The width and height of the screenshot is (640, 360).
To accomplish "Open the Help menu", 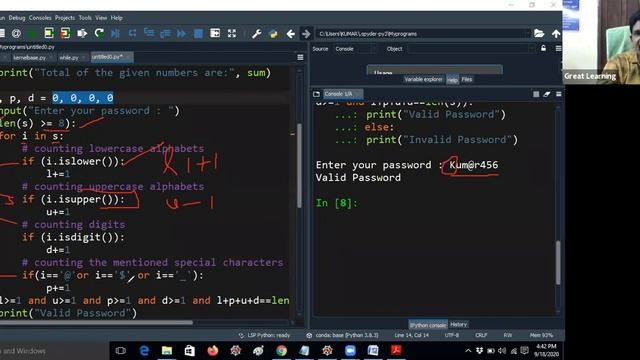I will click(116, 18).
